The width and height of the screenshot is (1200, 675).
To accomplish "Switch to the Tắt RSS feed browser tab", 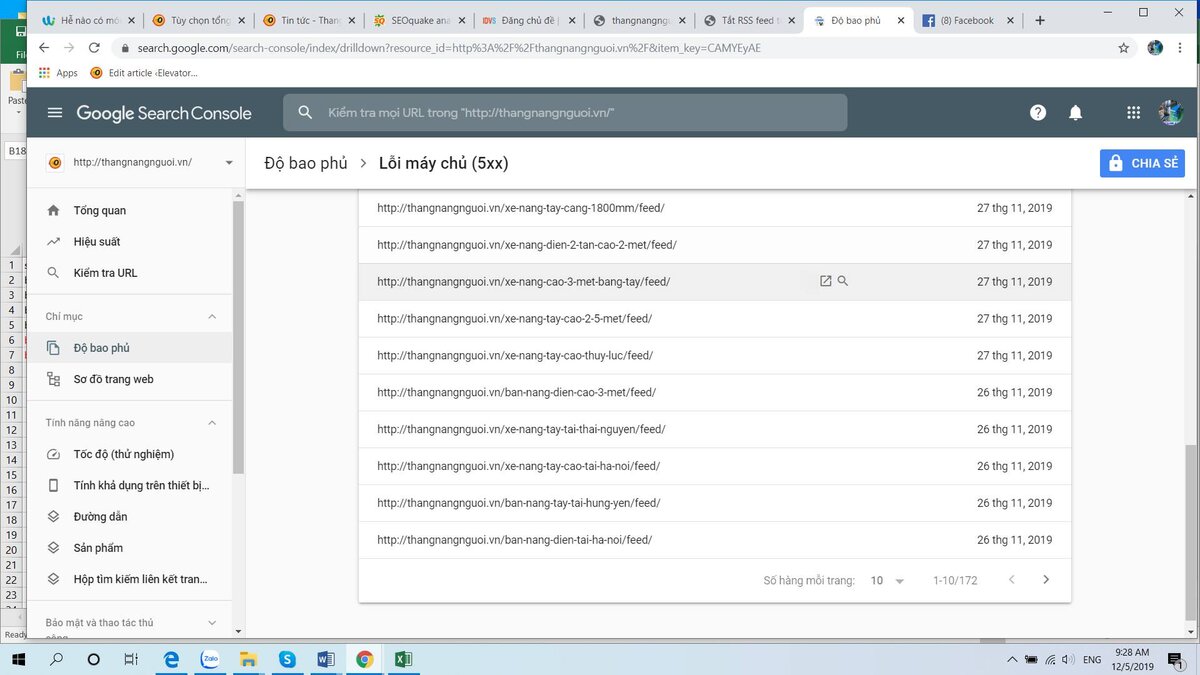I will point(748,20).
